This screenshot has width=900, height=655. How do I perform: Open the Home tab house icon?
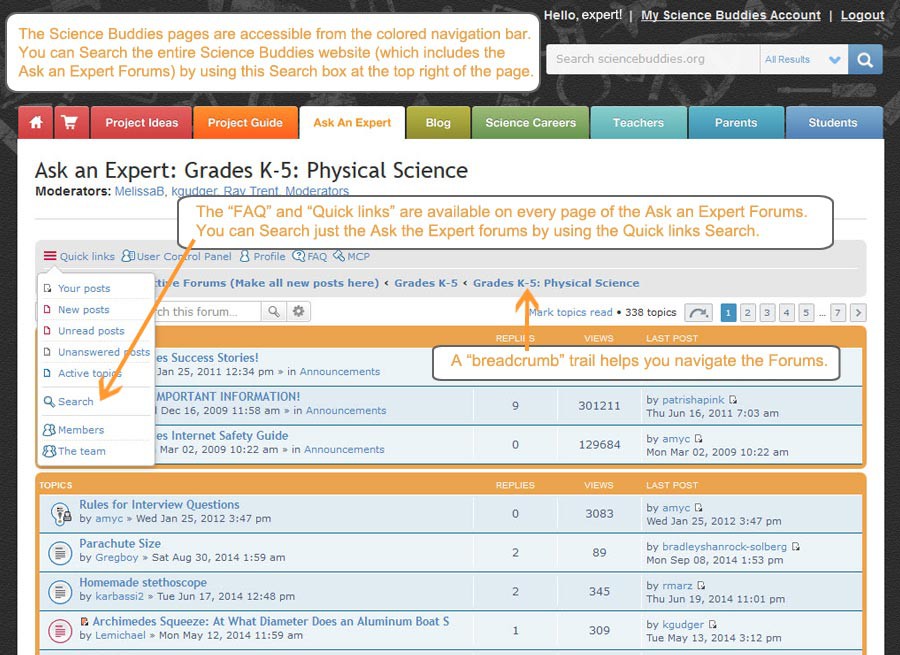(36, 122)
